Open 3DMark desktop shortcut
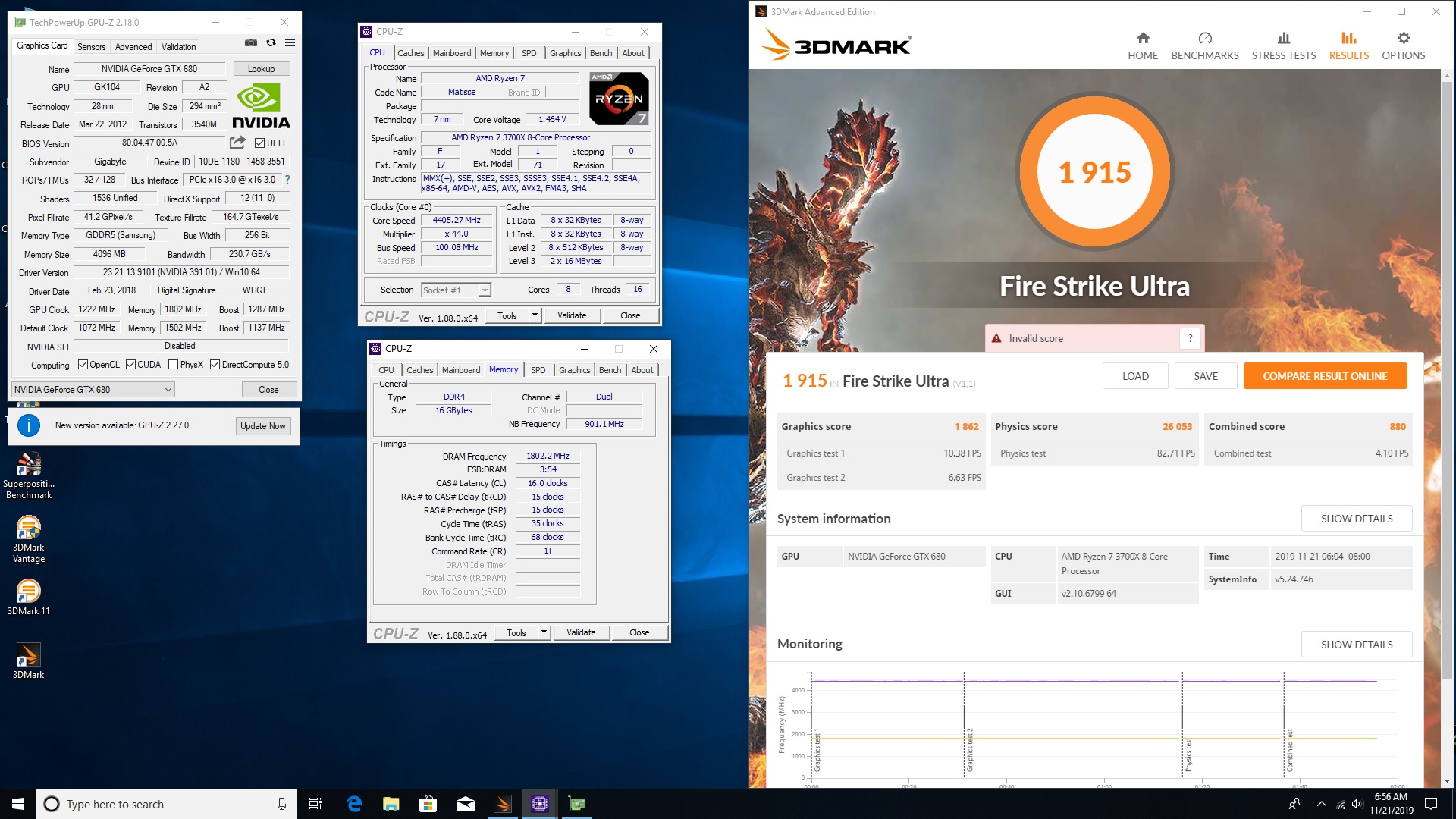Viewport: 1456px width, 819px height. 29,661
